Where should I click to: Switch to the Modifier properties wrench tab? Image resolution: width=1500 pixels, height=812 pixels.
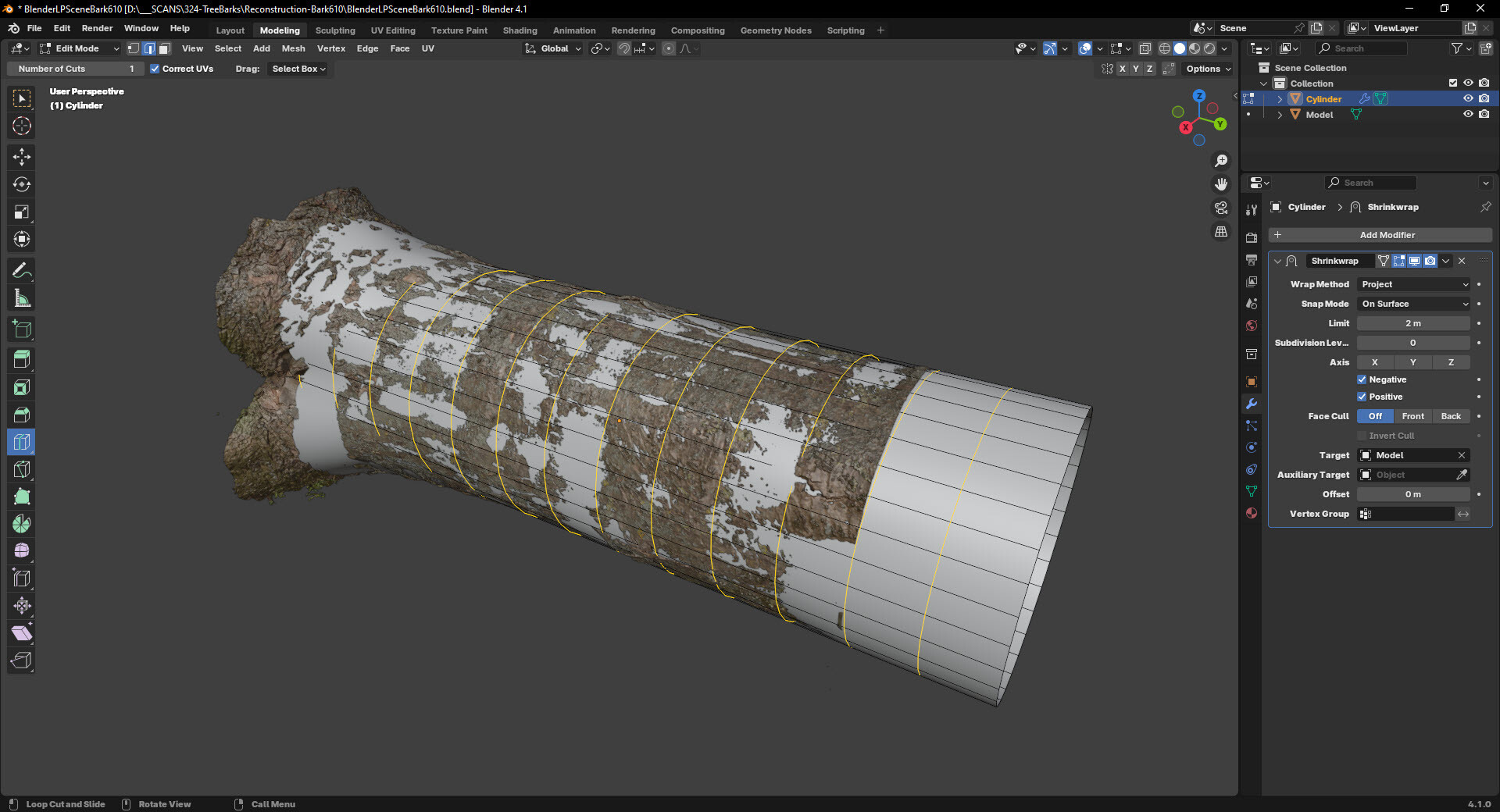pyautogui.click(x=1252, y=404)
